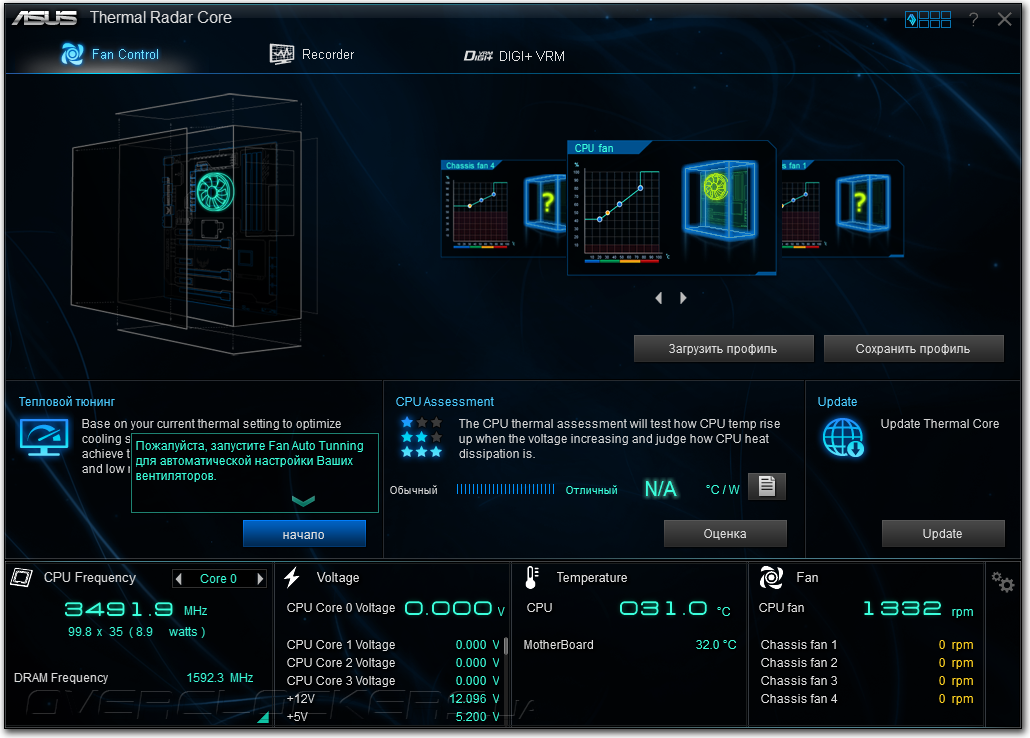Open the DIGI+ VRM tab
The image size is (1030, 738).
(x=514, y=56)
